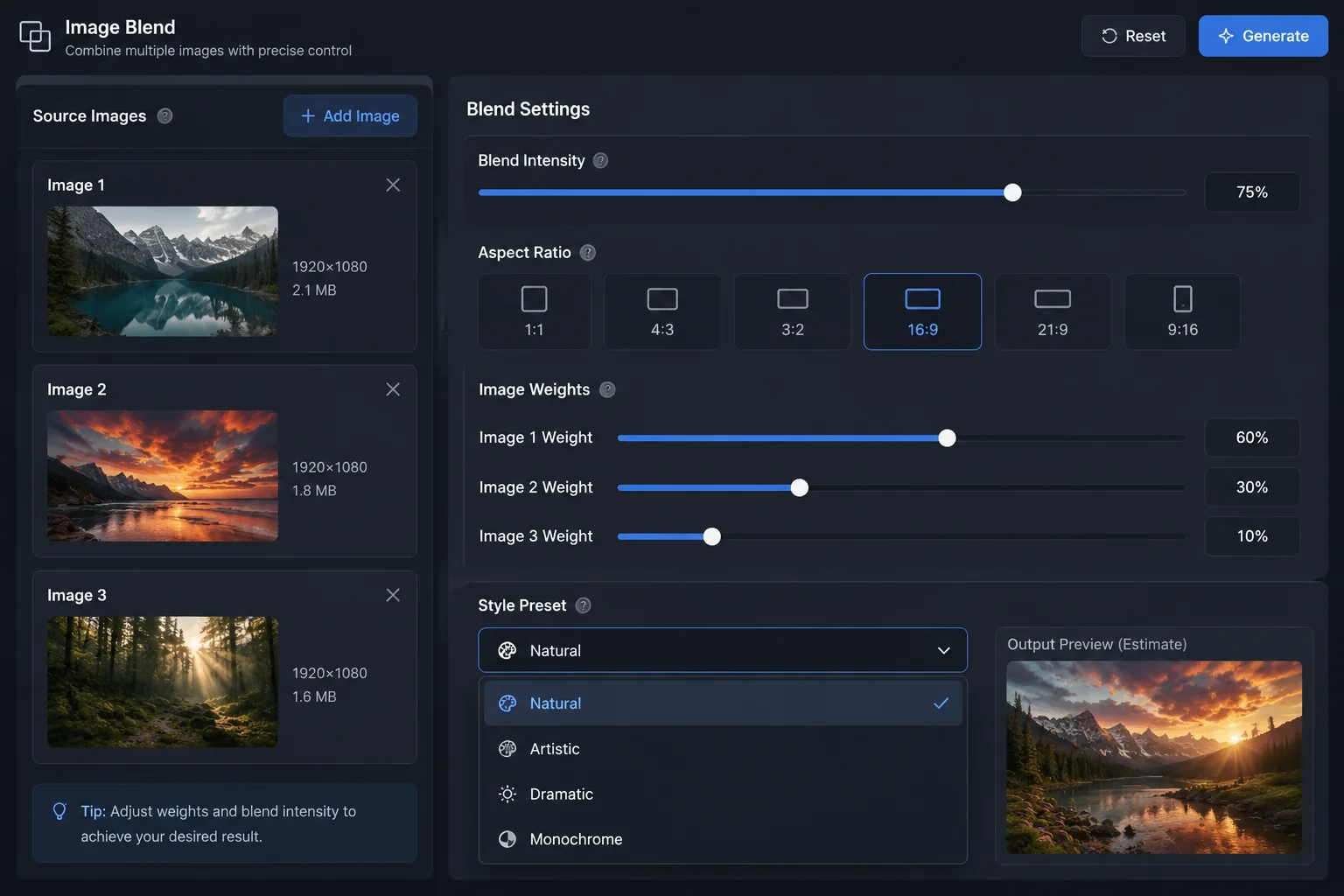
Task: Click Add Image button
Action: pos(350,115)
